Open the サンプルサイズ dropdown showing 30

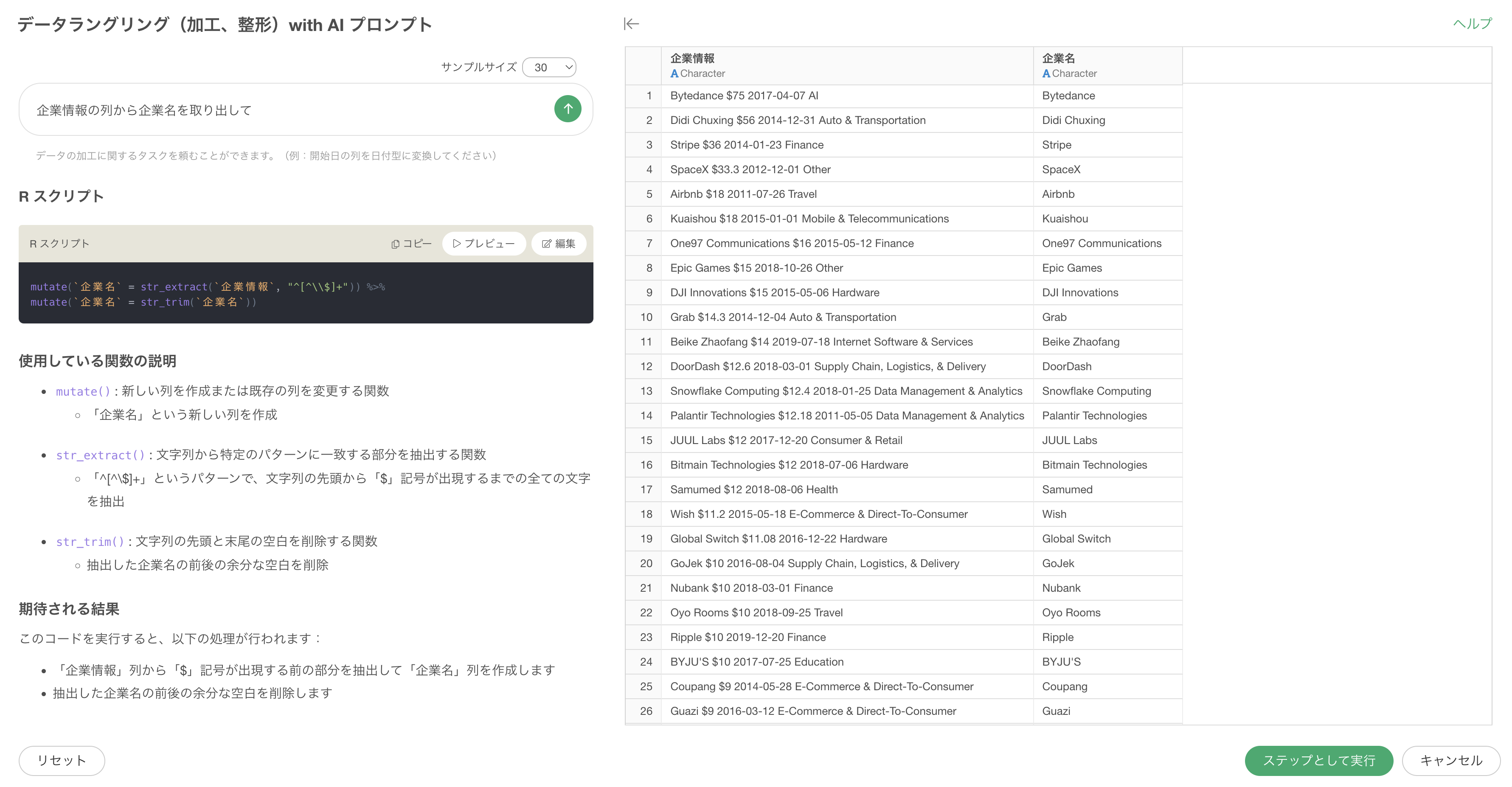[549, 67]
